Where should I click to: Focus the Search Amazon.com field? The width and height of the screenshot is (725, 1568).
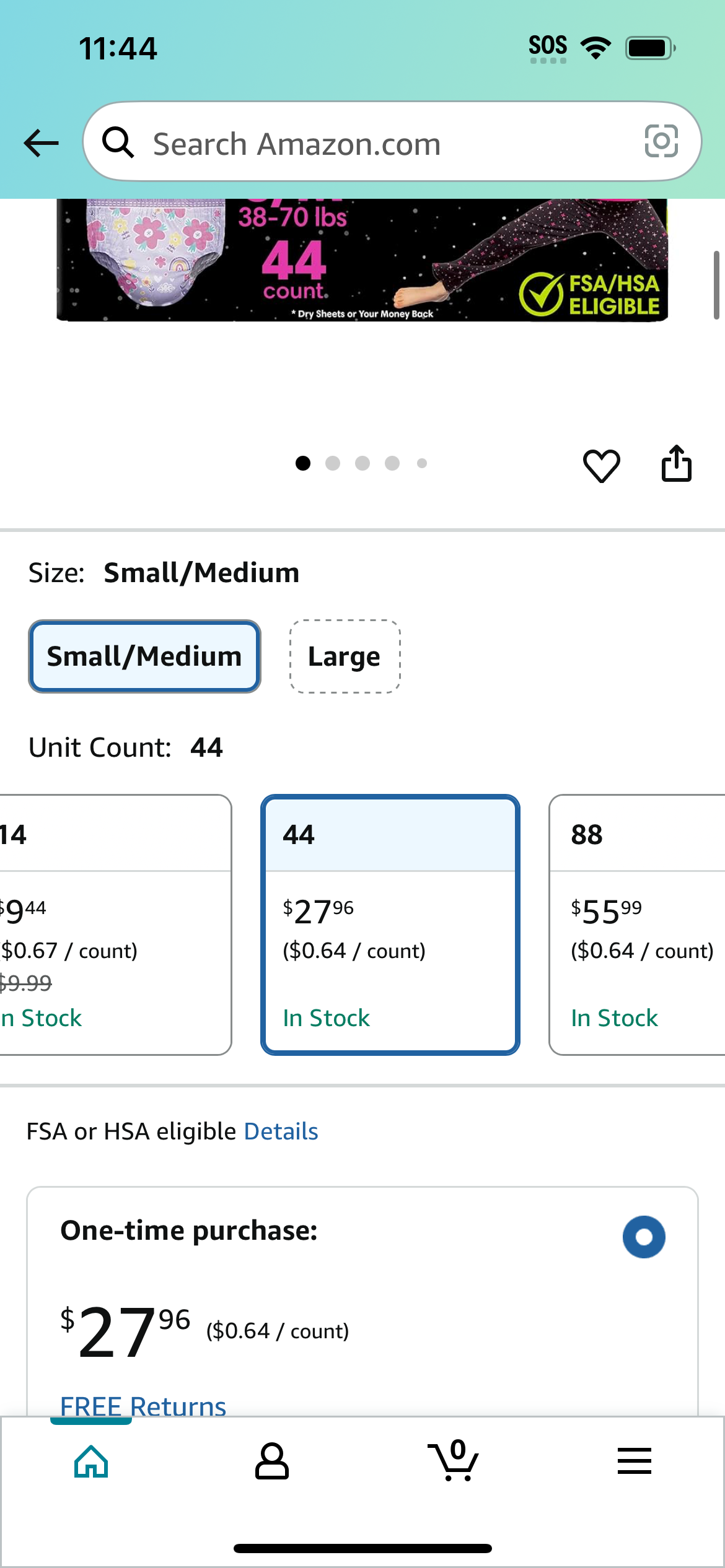coord(392,141)
